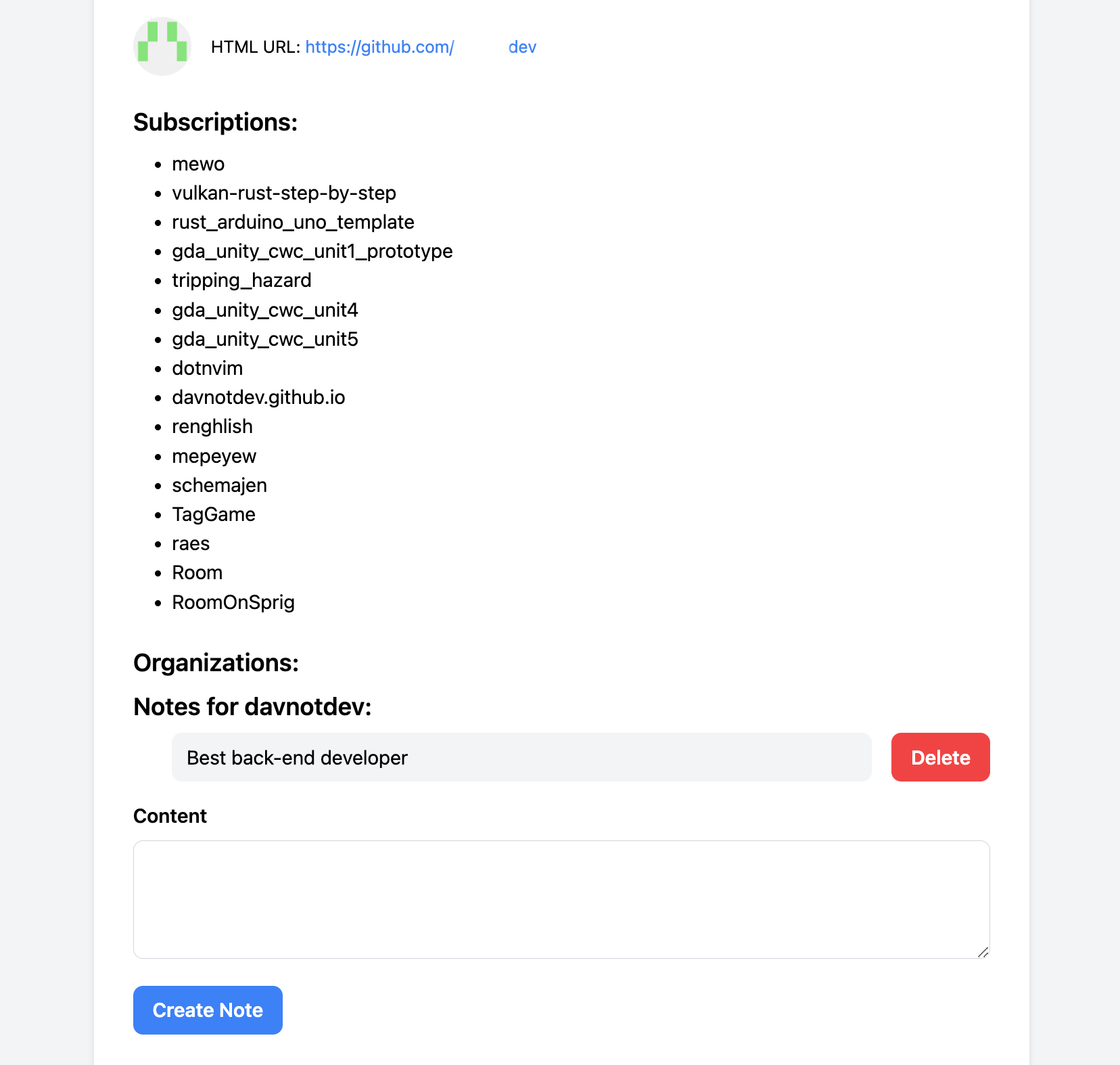Click davnotdev.github.io in subscriptions
The height and width of the screenshot is (1065, 1120).
tap(258, 397)
